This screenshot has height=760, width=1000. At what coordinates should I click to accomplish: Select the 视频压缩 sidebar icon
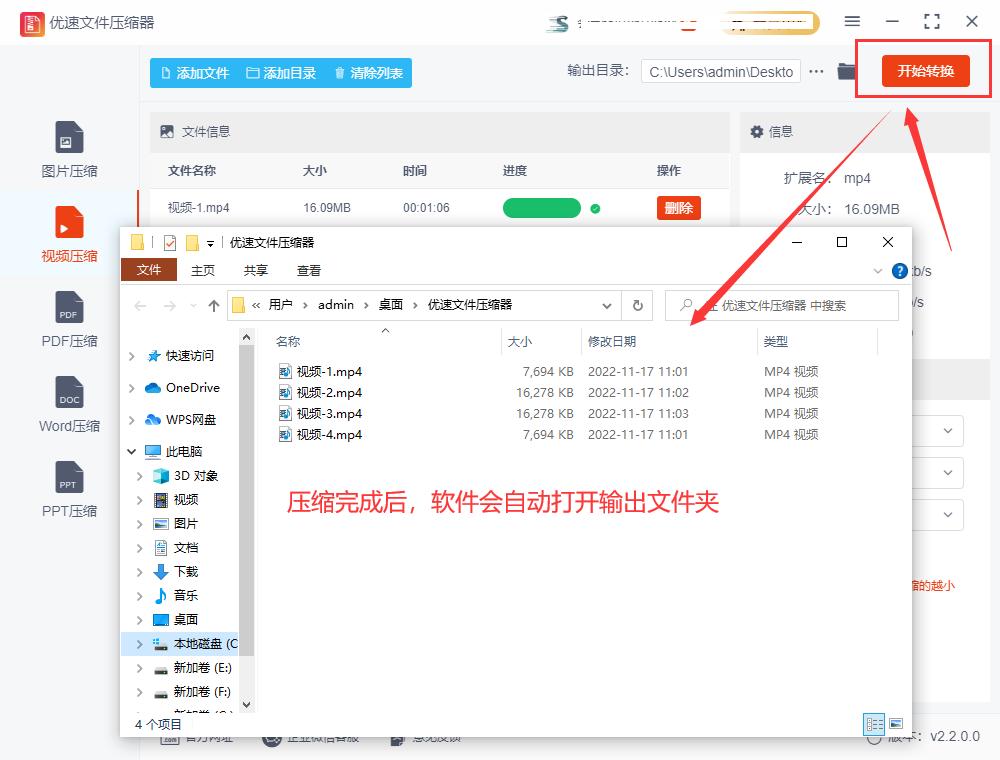coord(68,233)
